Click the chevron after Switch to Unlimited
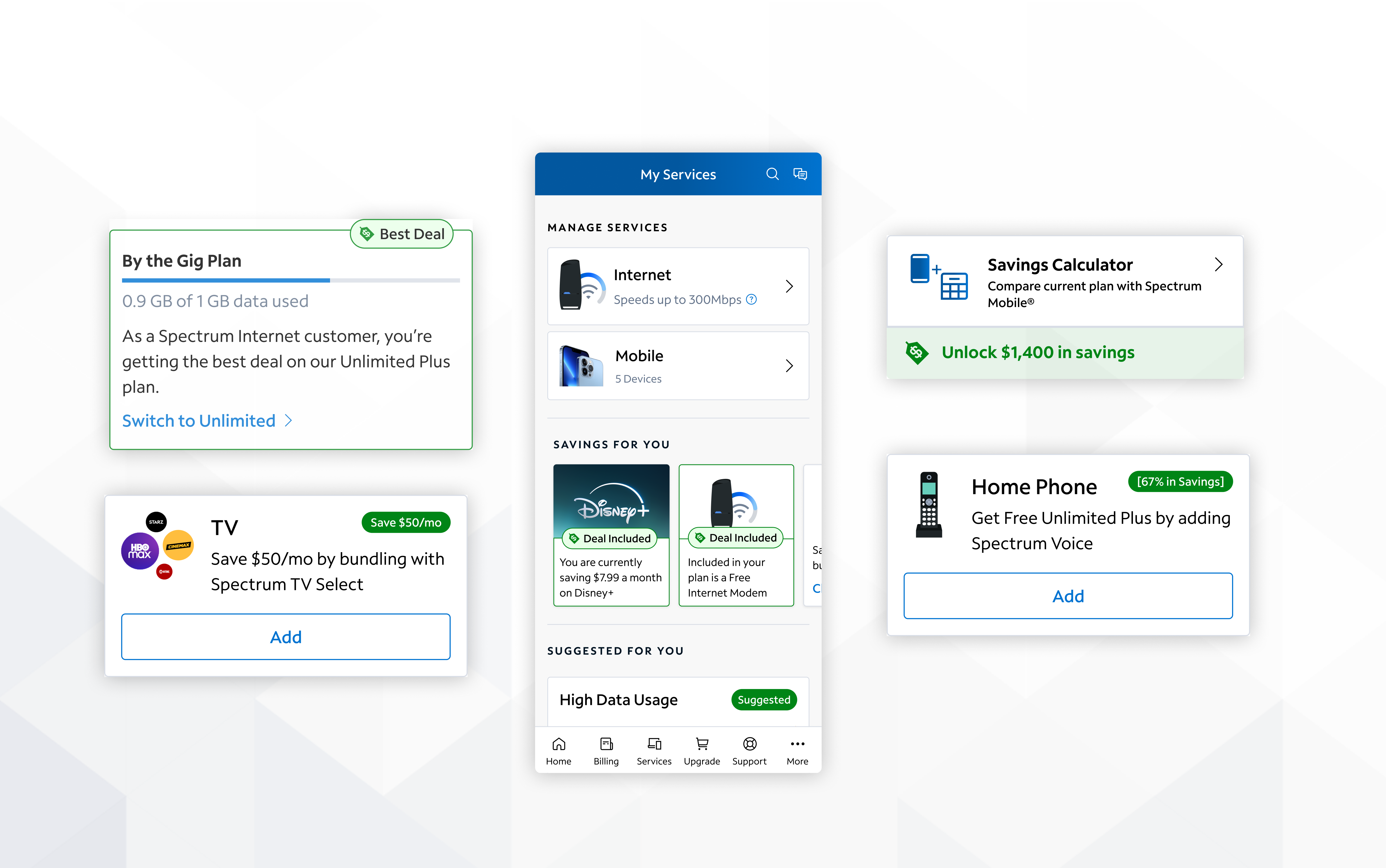This screenshot has width=1386, height=868. pos(289,421)
